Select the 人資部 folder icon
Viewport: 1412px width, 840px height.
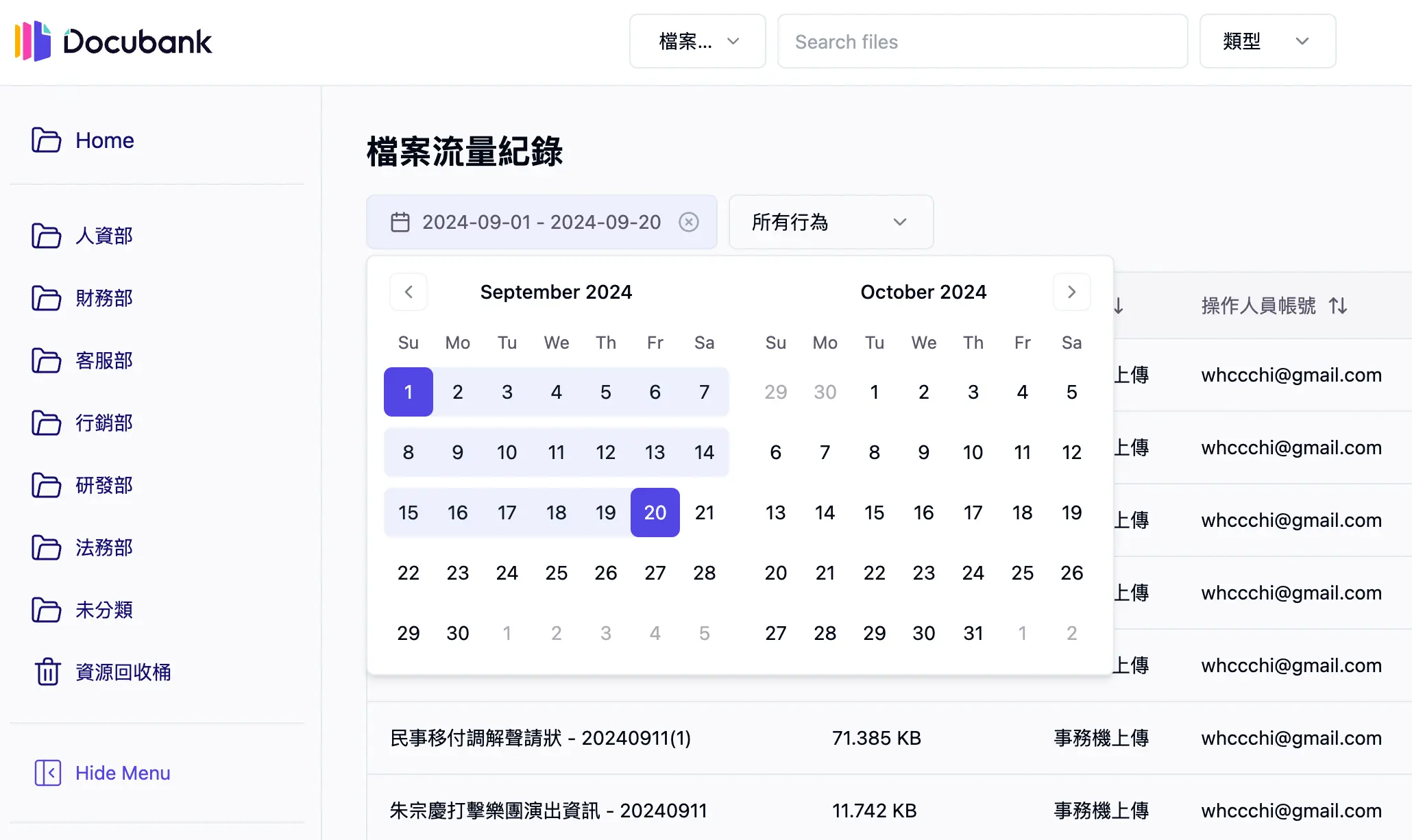47,236
